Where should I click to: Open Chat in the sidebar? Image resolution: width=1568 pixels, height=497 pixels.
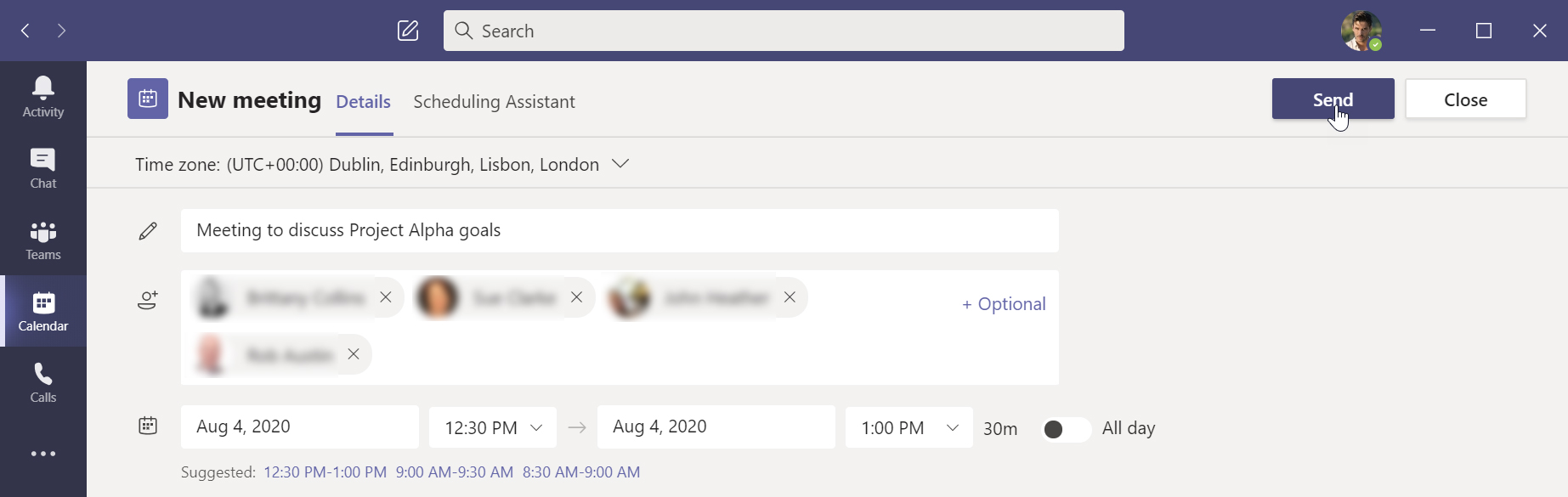tap(43, 168)
